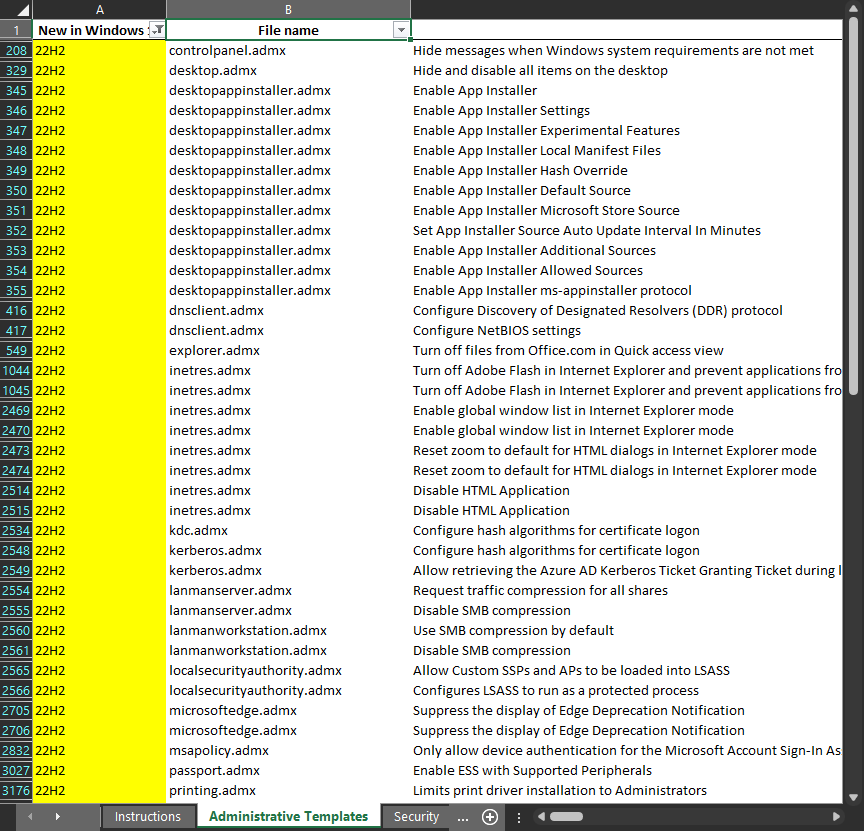864x831 pixels.
Task: Select the Administrative Templates sheet tab
Action: point(288,817)
